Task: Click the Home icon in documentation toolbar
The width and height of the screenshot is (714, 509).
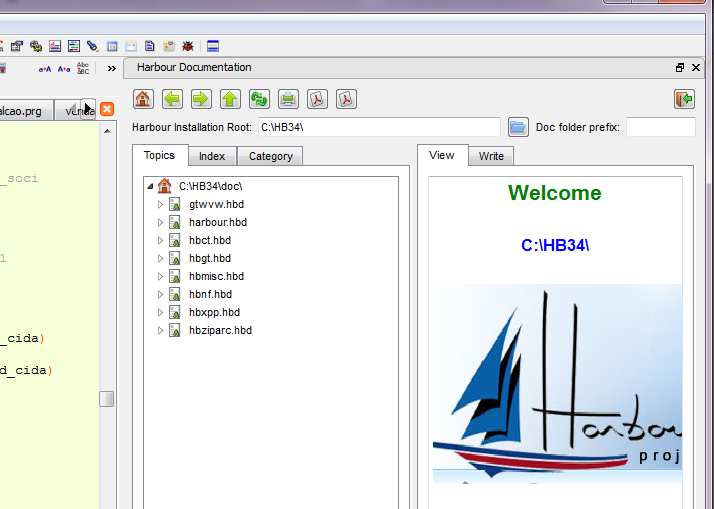Action: click(143, 99)
